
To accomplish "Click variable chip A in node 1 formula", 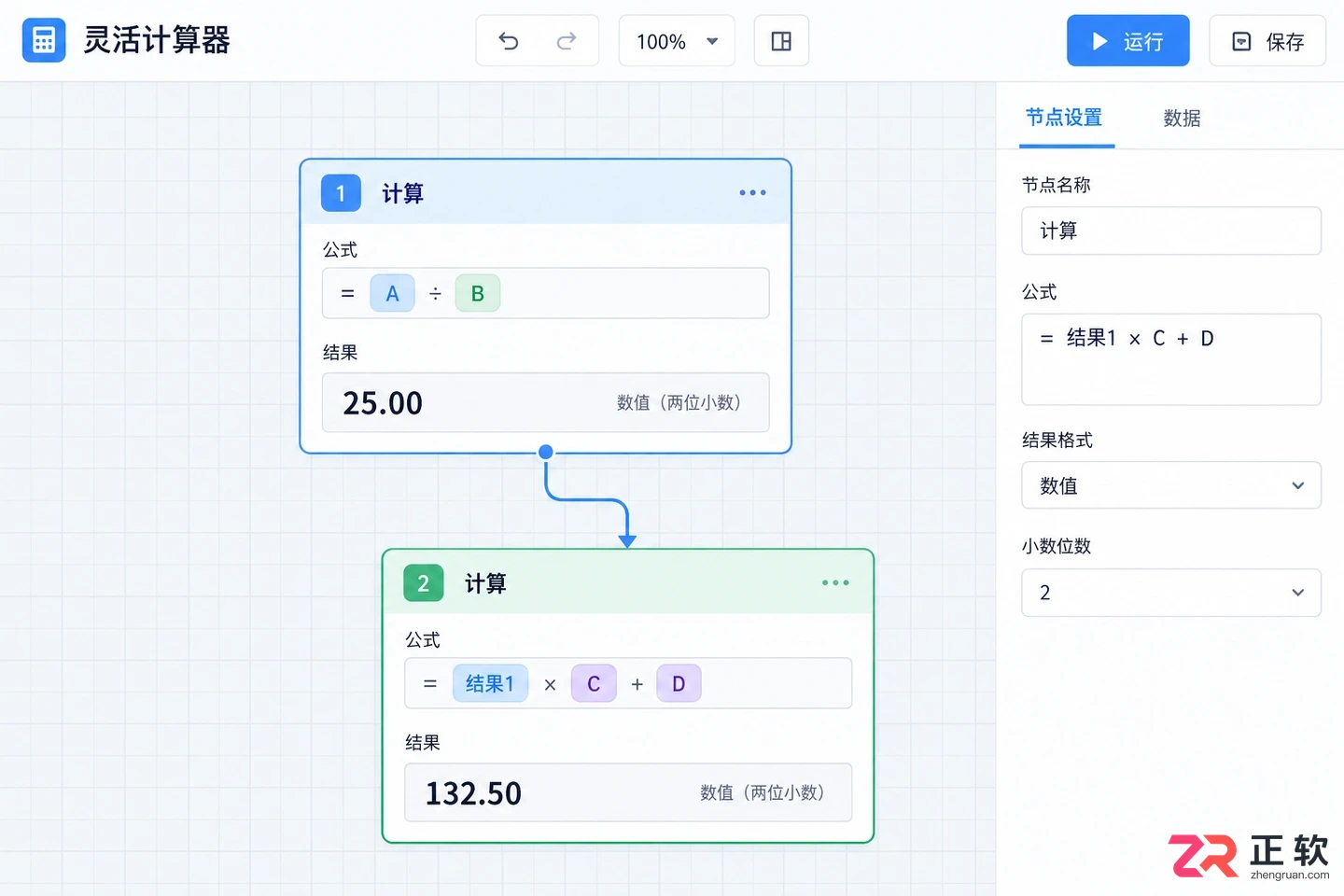I will [392, 294].
